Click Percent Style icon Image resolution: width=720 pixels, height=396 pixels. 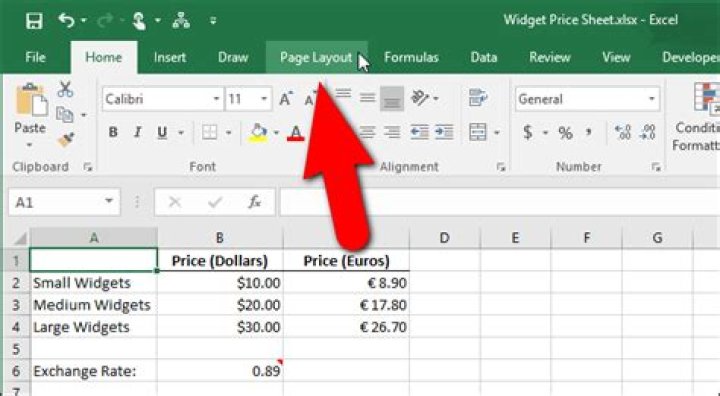(x=565, y=133)
